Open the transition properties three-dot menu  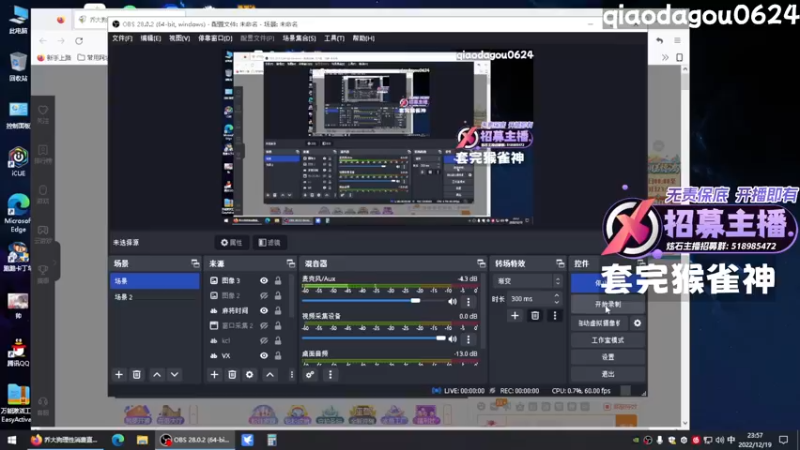point(555,316)
